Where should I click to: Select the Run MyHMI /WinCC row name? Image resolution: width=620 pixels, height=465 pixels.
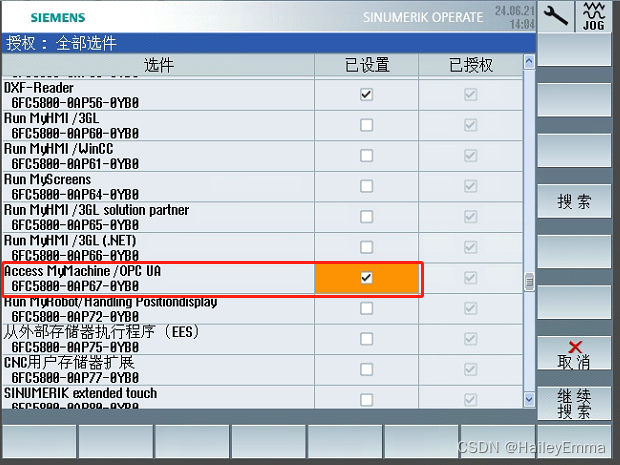pyautogui.click(x=59, y=149)
